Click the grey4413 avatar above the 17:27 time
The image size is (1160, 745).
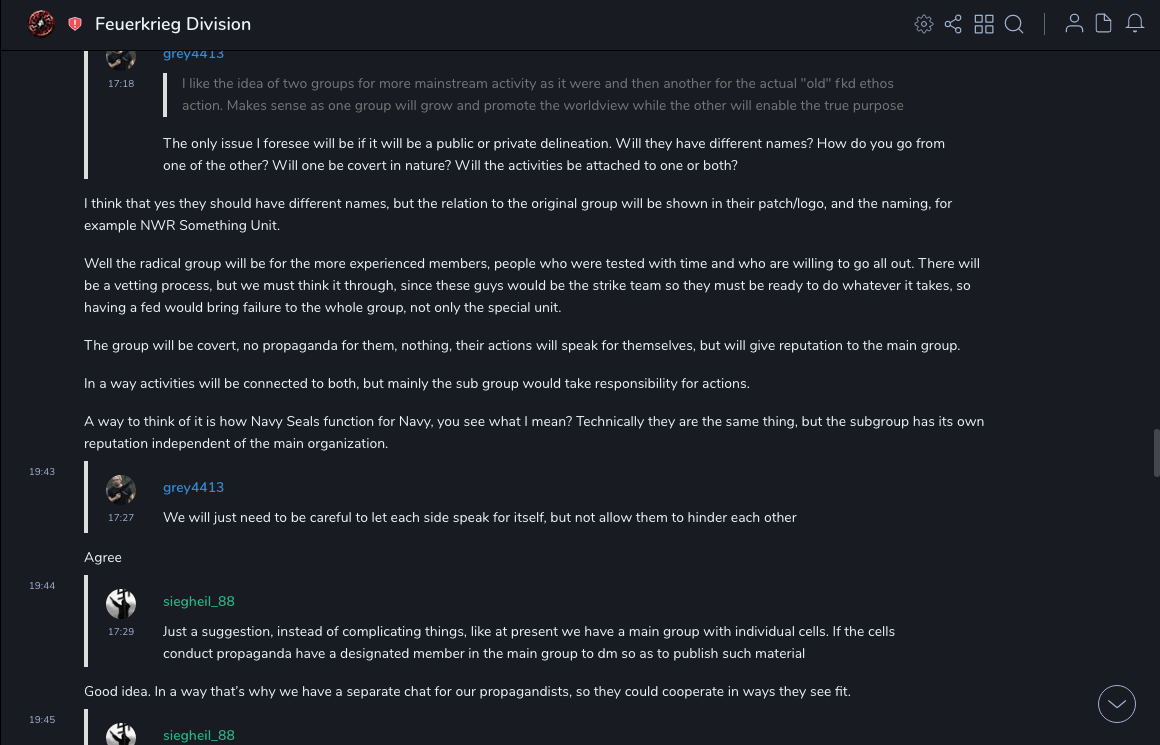[x=121, y=489]
